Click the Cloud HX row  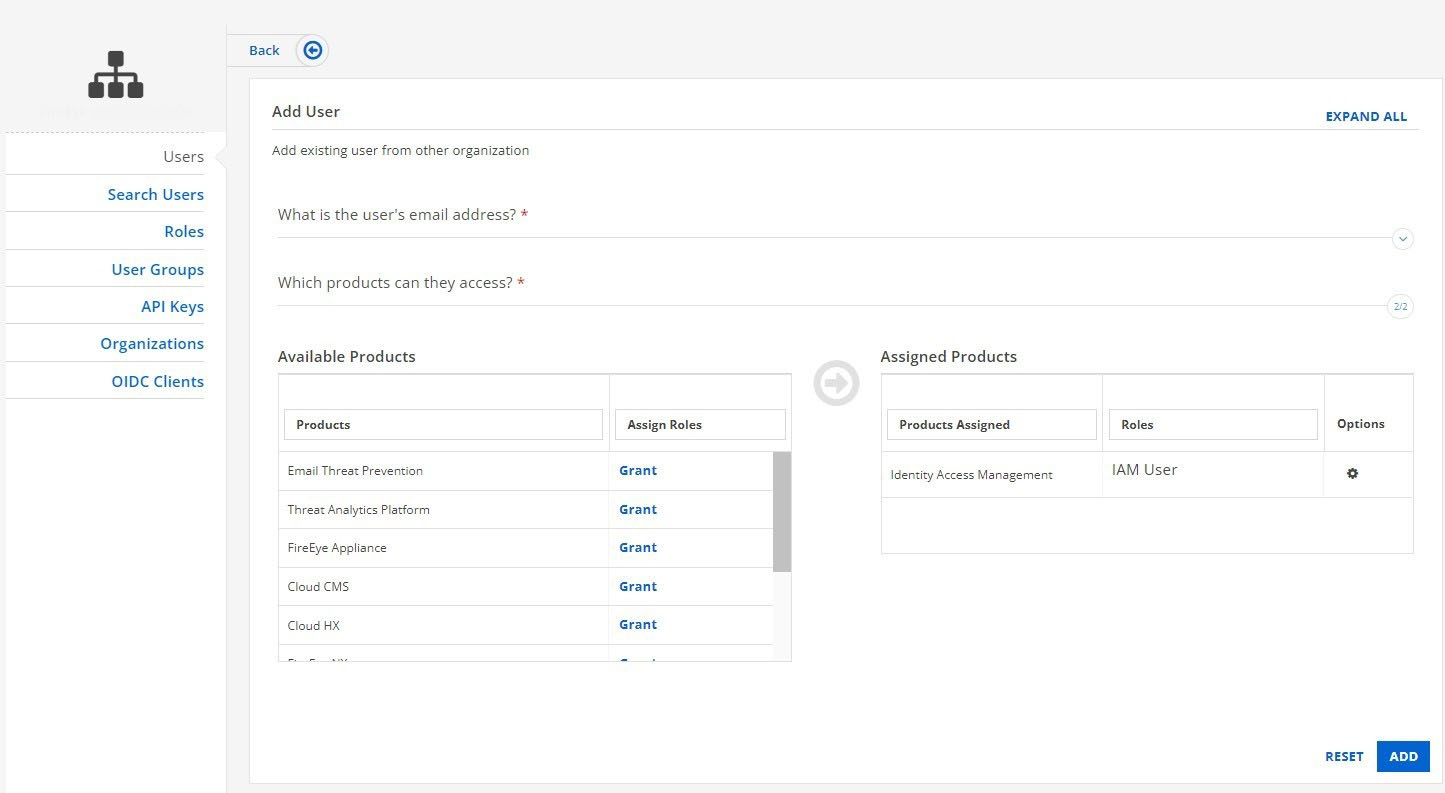(526, 625)
